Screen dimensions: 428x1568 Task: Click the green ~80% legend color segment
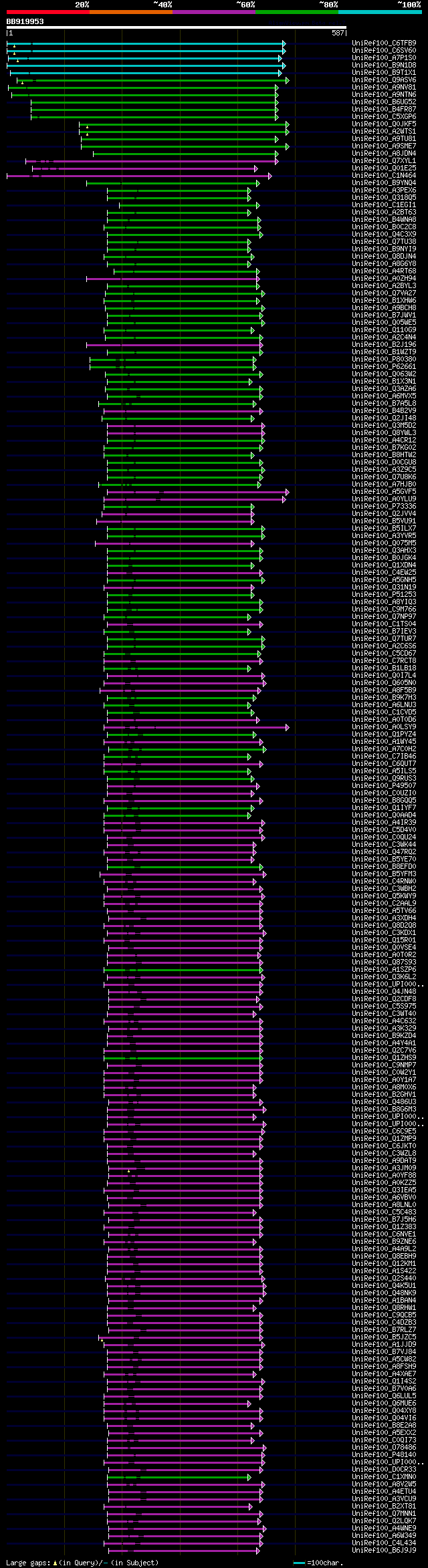pyautogui.click(x=297, y=12)
